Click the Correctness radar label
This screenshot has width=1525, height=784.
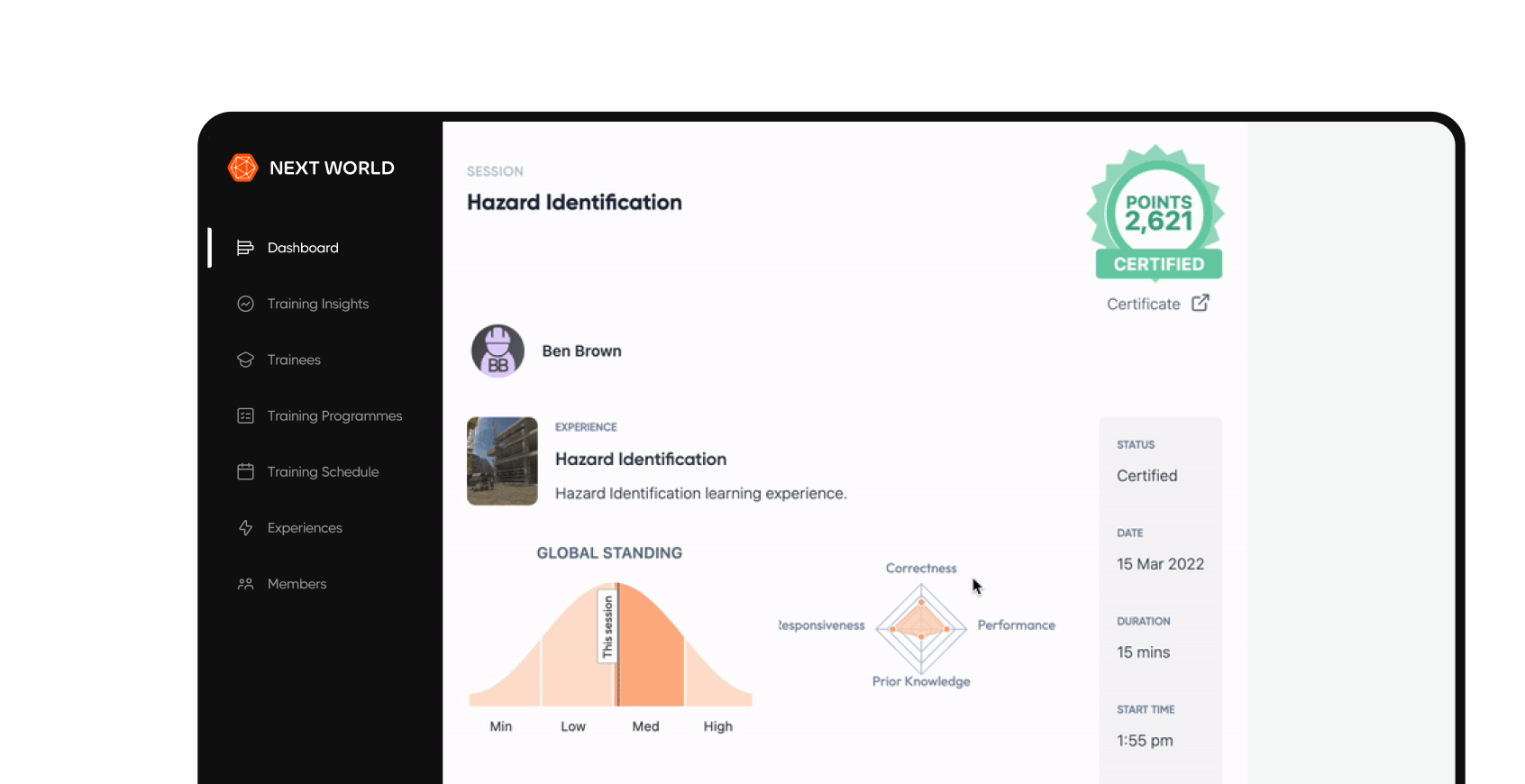tap(921, 568)
